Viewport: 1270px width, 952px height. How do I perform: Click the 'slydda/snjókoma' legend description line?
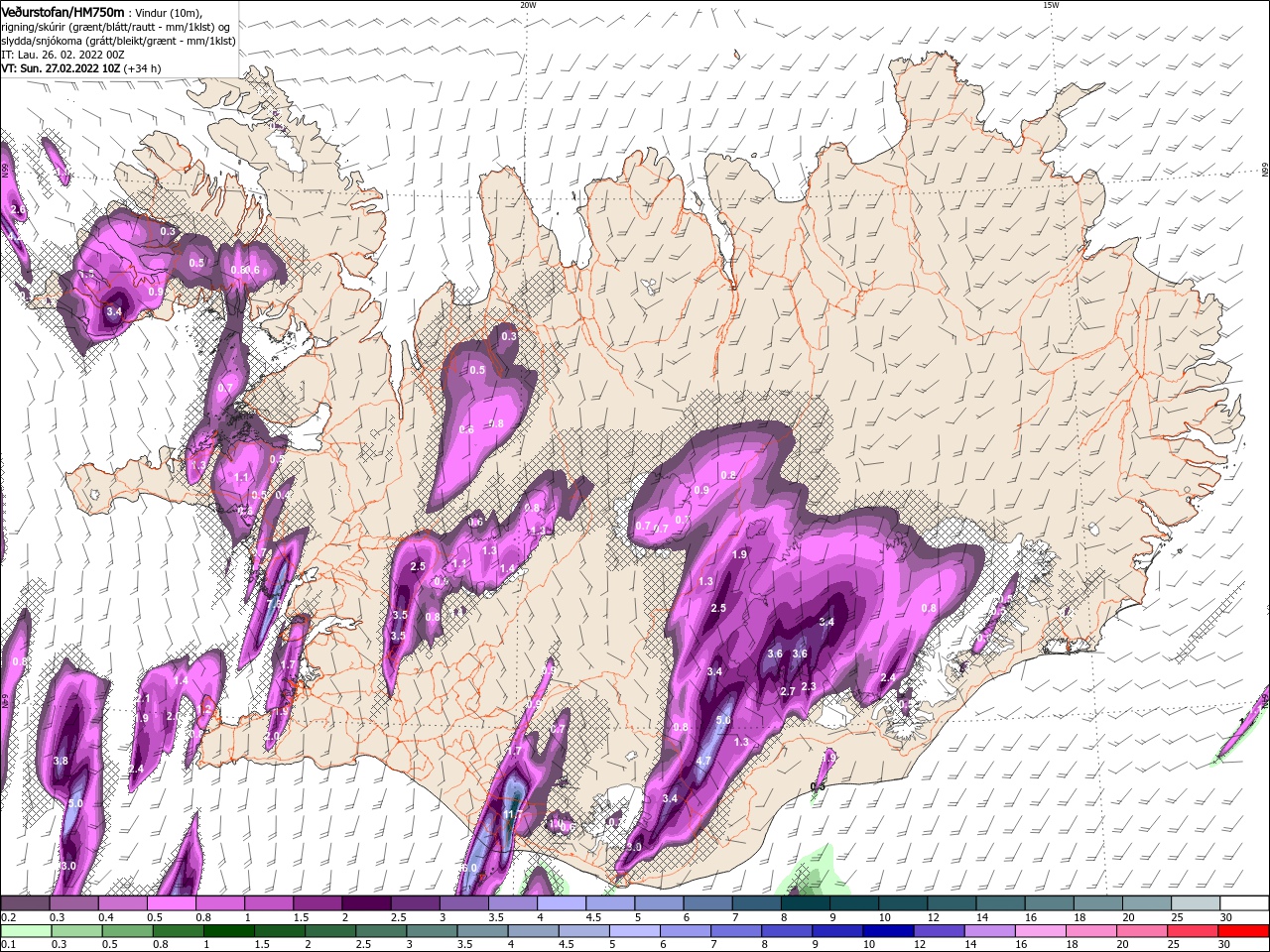click(118, 41)
